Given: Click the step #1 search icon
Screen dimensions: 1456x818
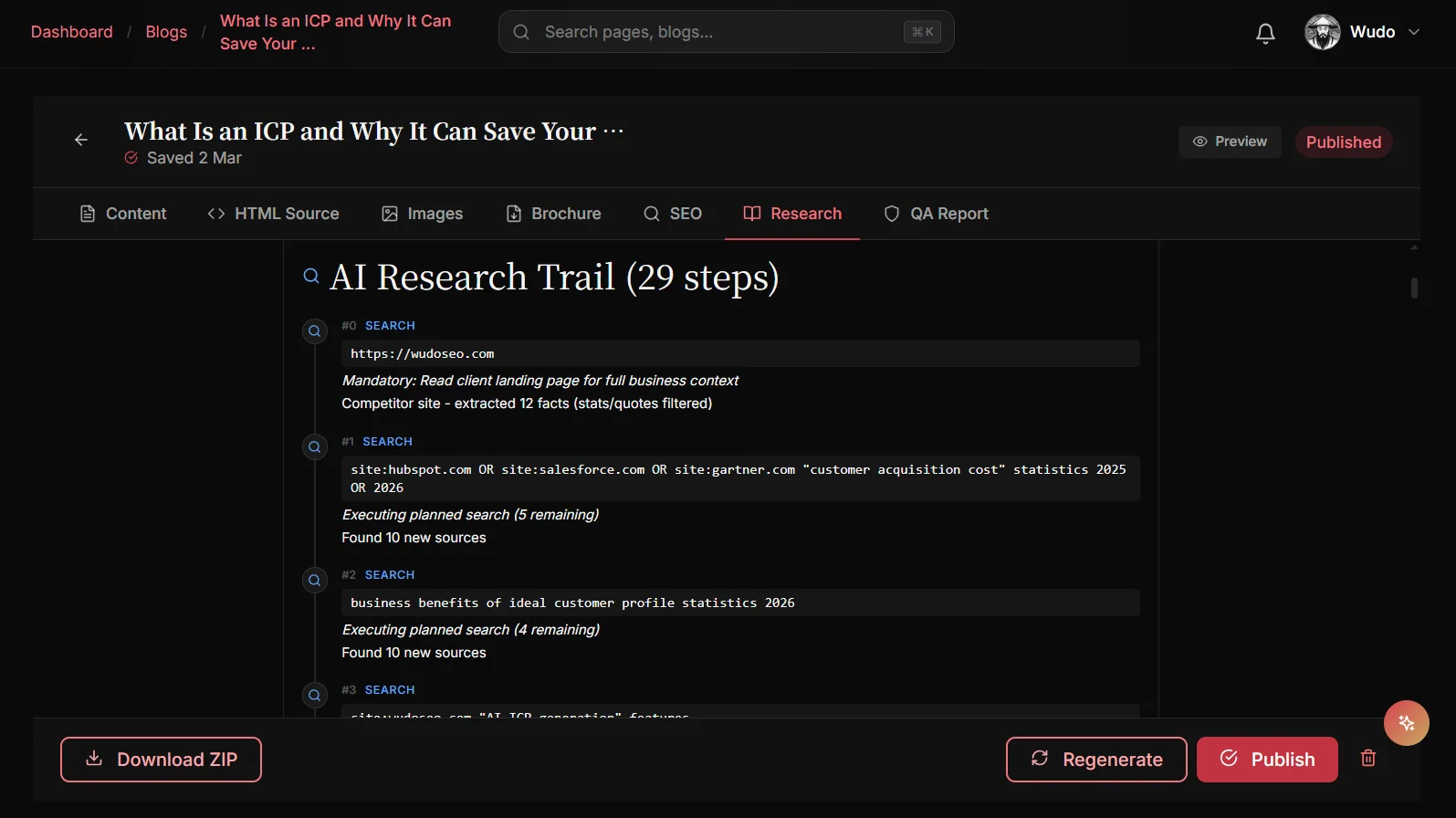Looking at the screenshot, I should coord(315,447).
